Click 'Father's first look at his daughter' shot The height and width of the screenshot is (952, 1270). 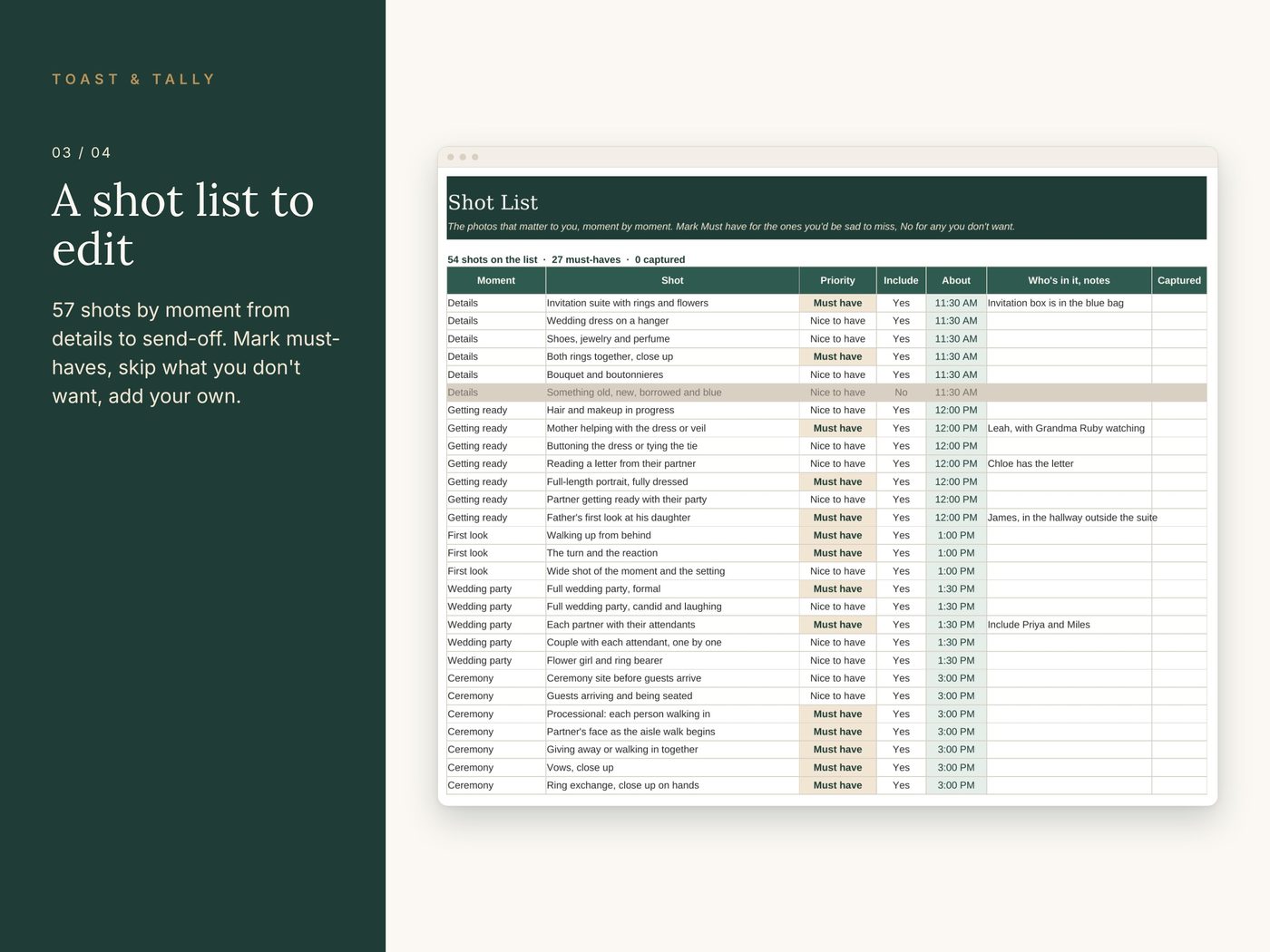[x=672, y=518]
